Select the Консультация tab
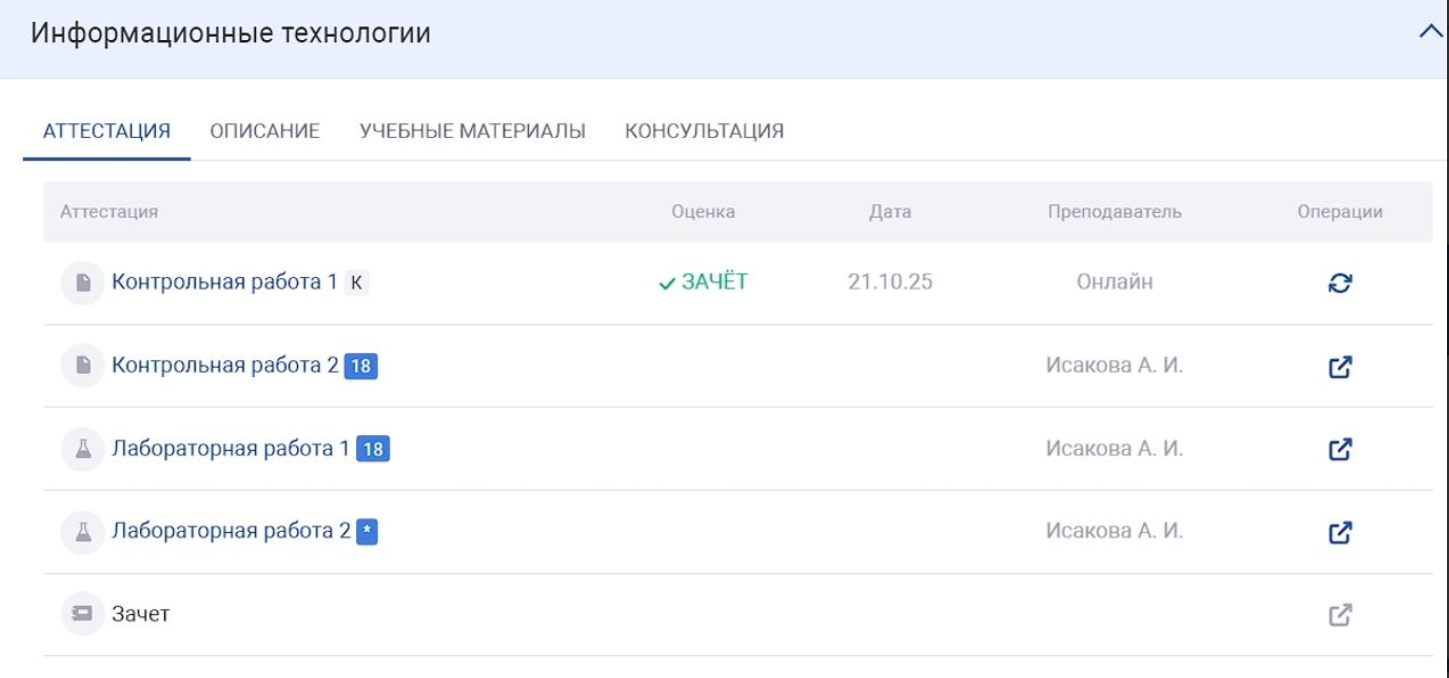This screenshot has width=1449, height=678. tap(704, 131)
